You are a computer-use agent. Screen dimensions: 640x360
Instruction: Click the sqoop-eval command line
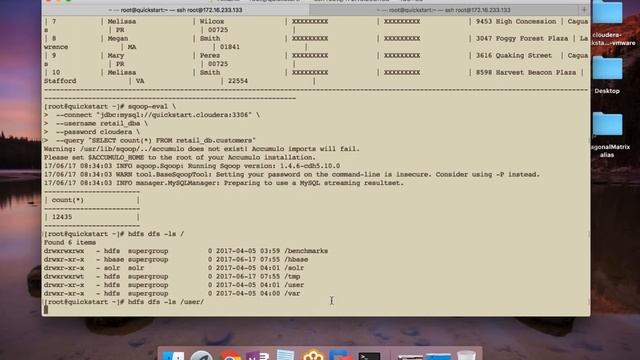[x=110, y=107]
